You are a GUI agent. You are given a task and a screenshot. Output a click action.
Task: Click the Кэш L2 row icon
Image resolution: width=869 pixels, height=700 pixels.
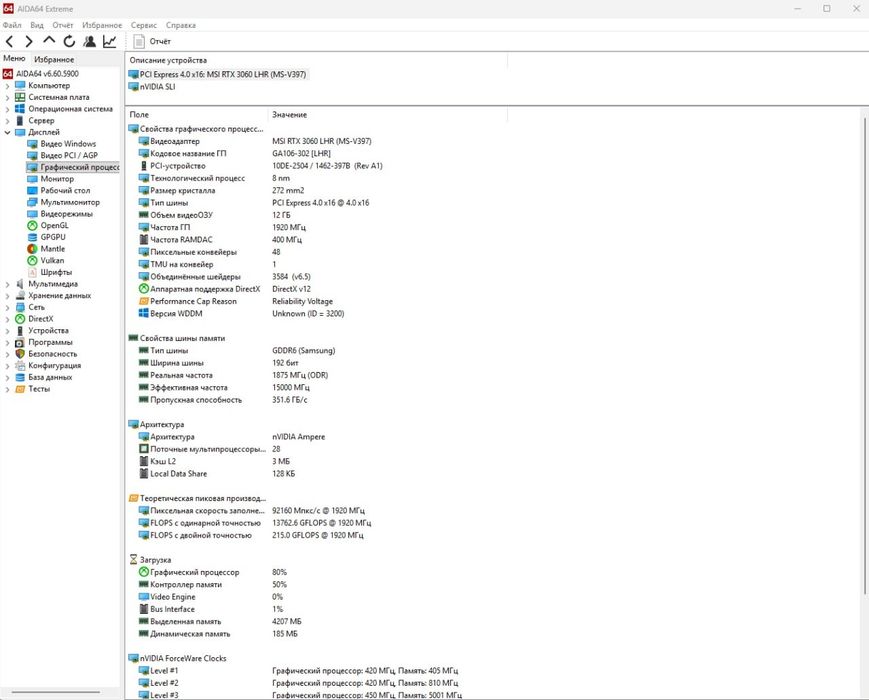point(144,461)
